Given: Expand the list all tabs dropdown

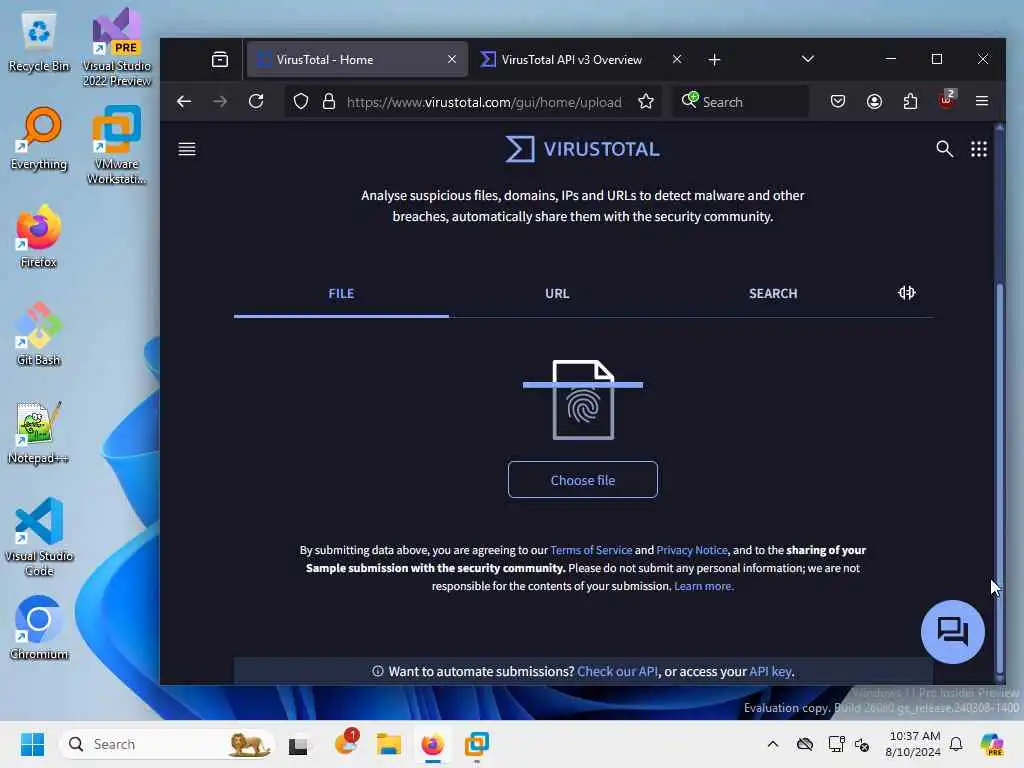Looking at the screenshot, I should pyautogui.click(x=807, y=59).
